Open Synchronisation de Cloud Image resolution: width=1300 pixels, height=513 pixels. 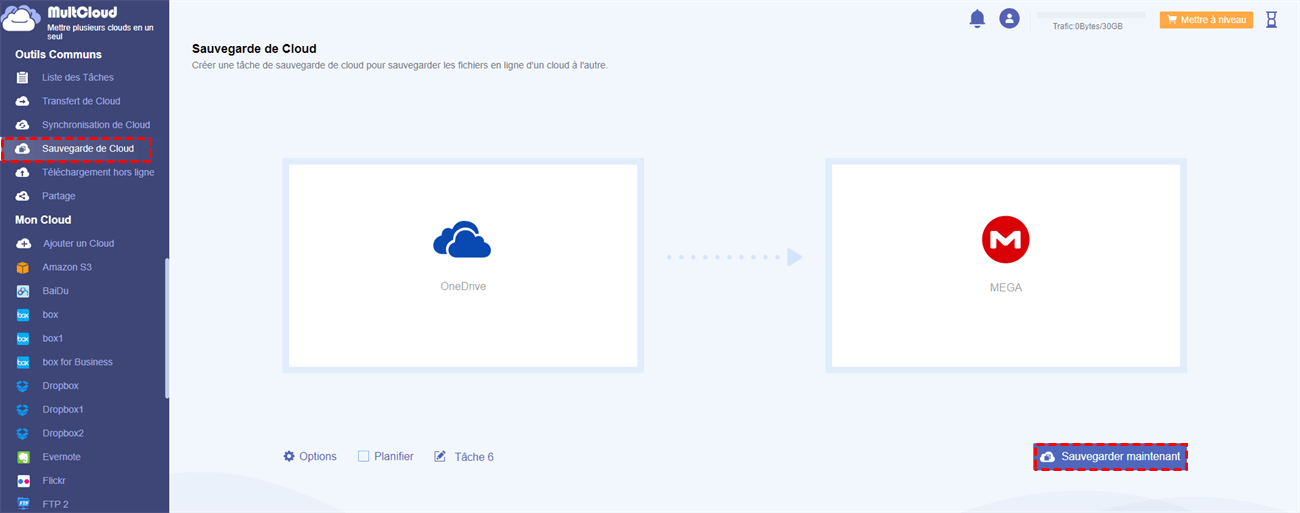[x=96, y=125]
